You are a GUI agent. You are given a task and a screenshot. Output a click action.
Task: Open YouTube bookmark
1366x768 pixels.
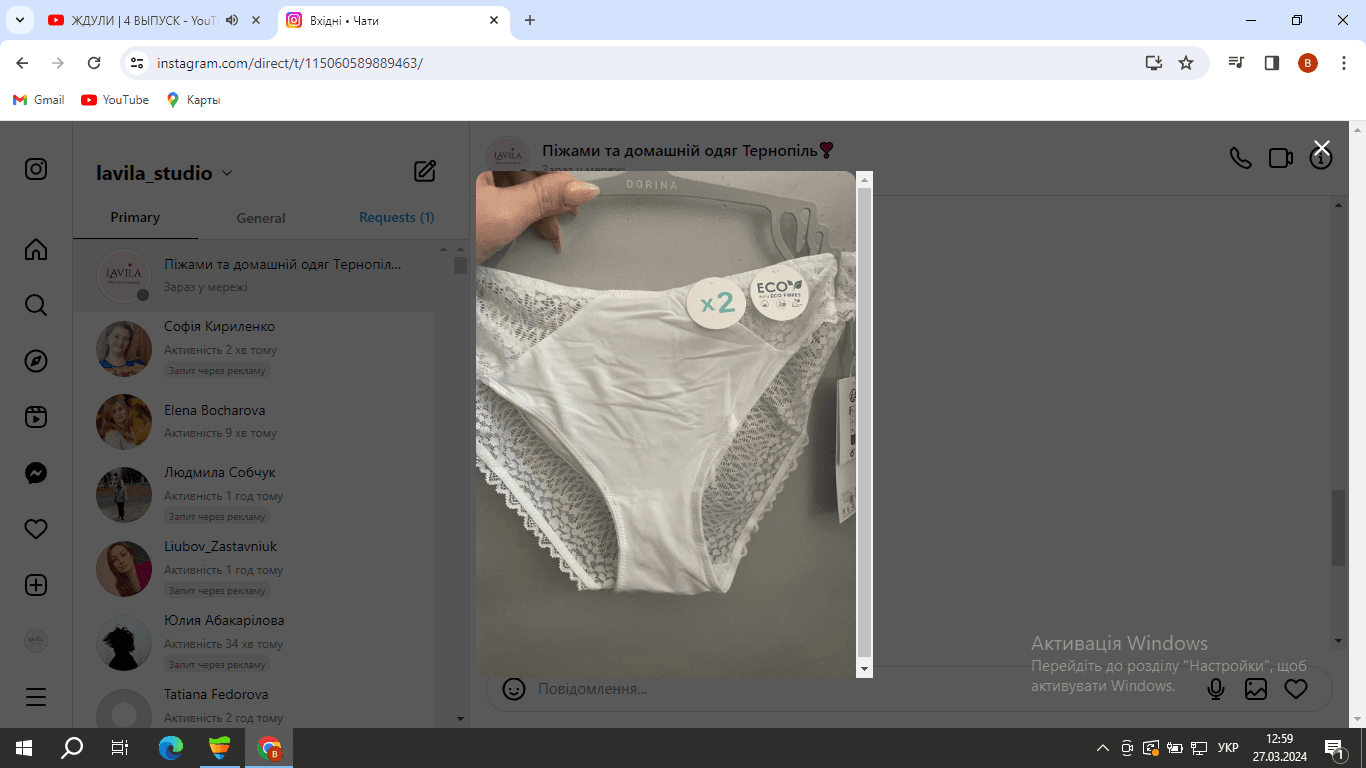click(115, 100)
